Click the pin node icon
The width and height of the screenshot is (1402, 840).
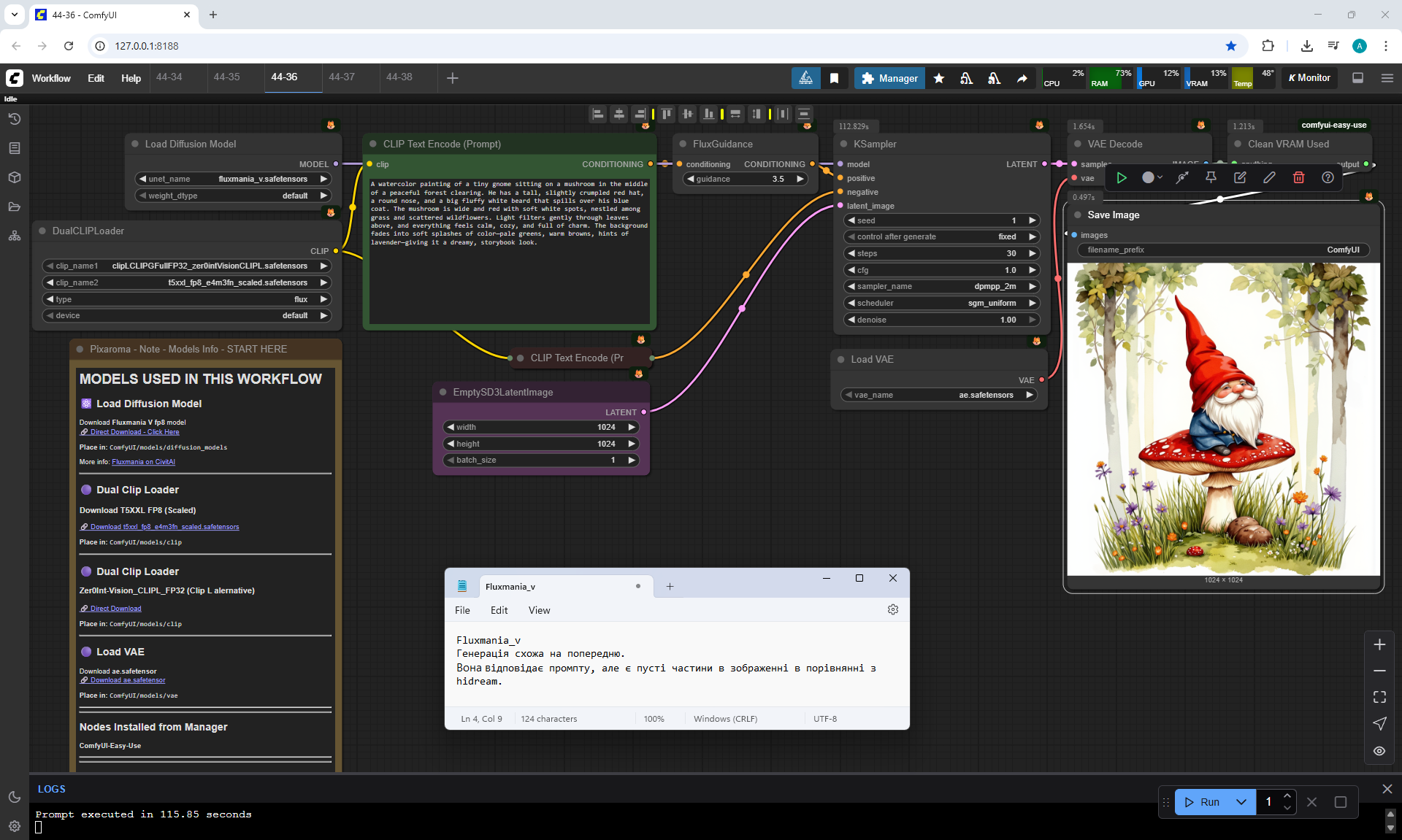click(x=1211, y=177)
